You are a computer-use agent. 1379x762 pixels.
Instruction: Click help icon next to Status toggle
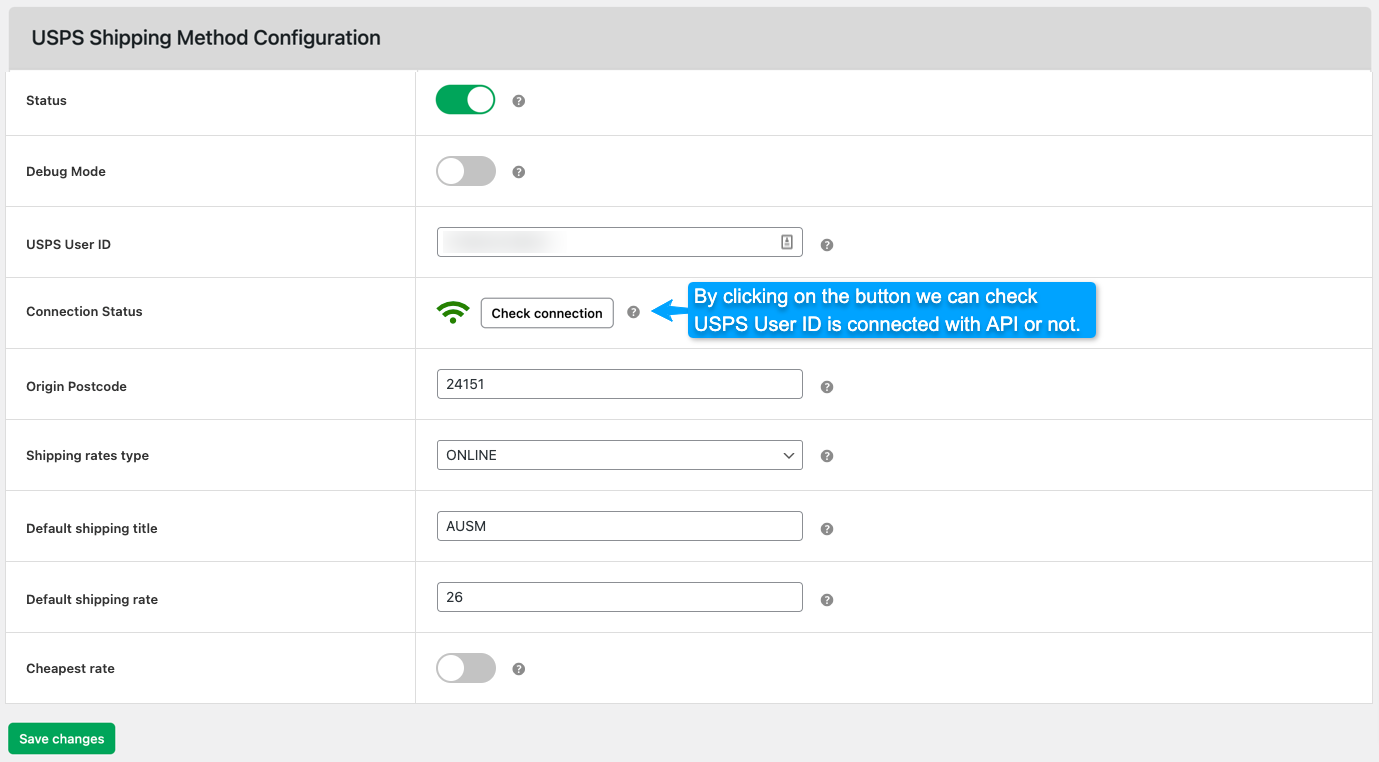point(518,101)
